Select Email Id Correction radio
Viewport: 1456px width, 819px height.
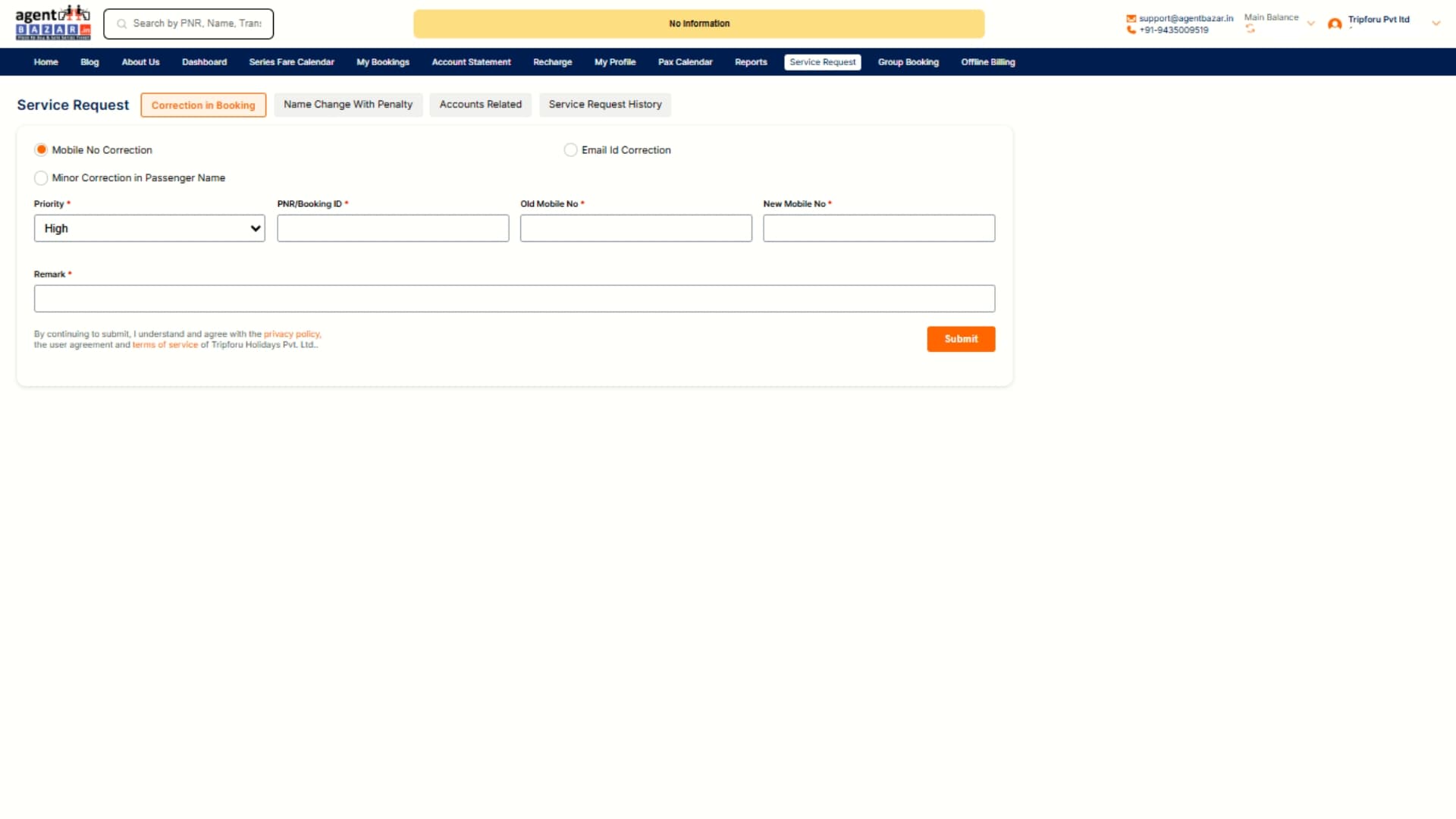[x=570, y=150]
